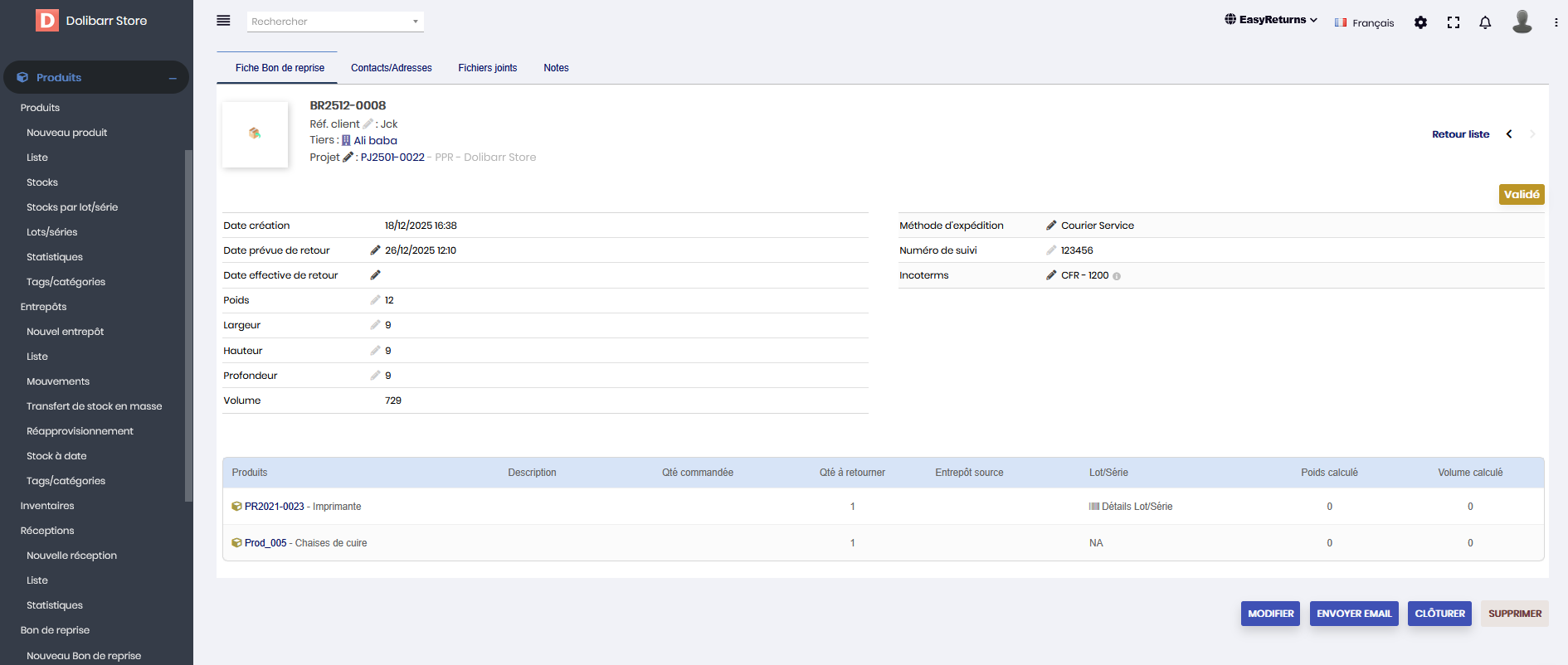
Task: Collapse the Produits sidebar section
Action: [x=173, y=78]
